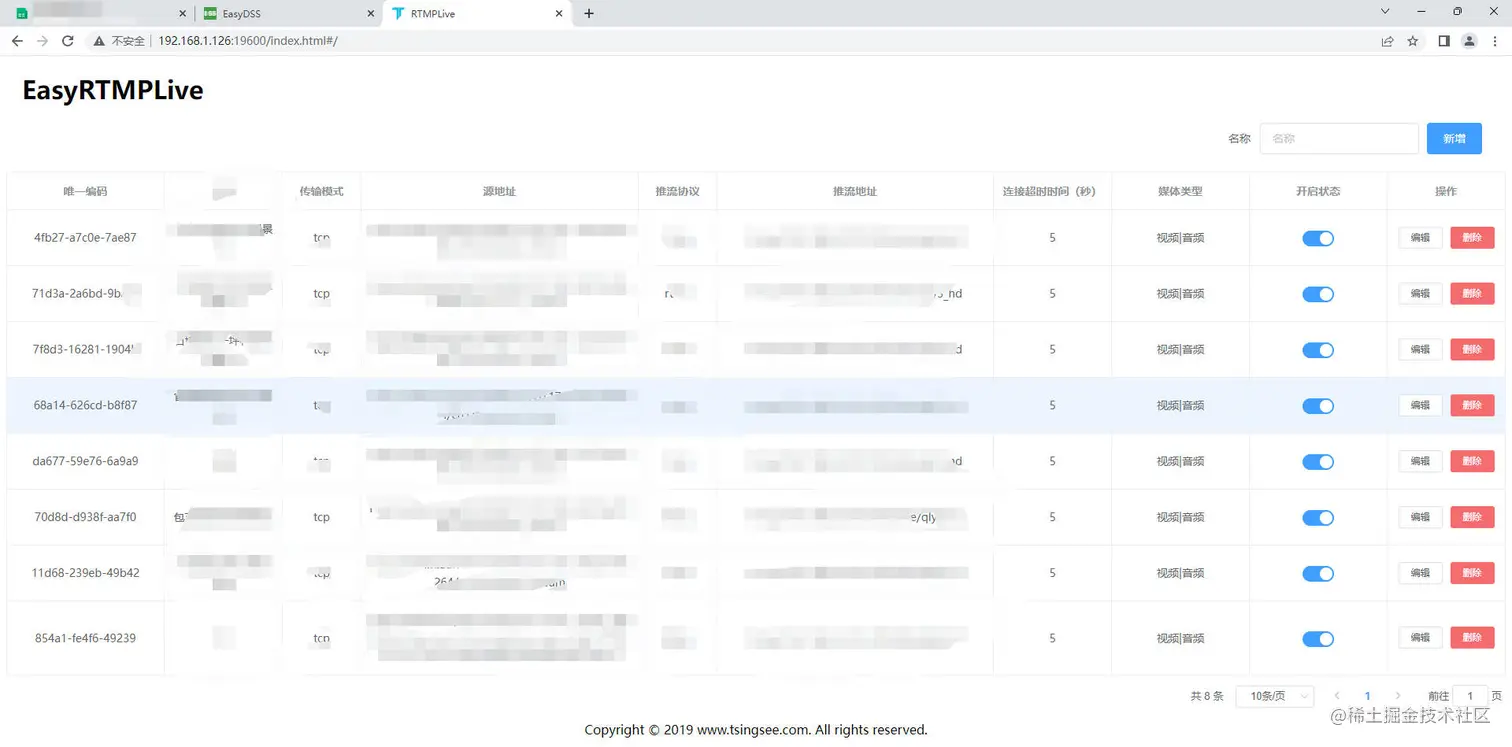Delete the 854a1-fe4f6-49239 row
The width and height of the screenshot is (1512, 747).
pyautogui.click(x=1472, y=638)
